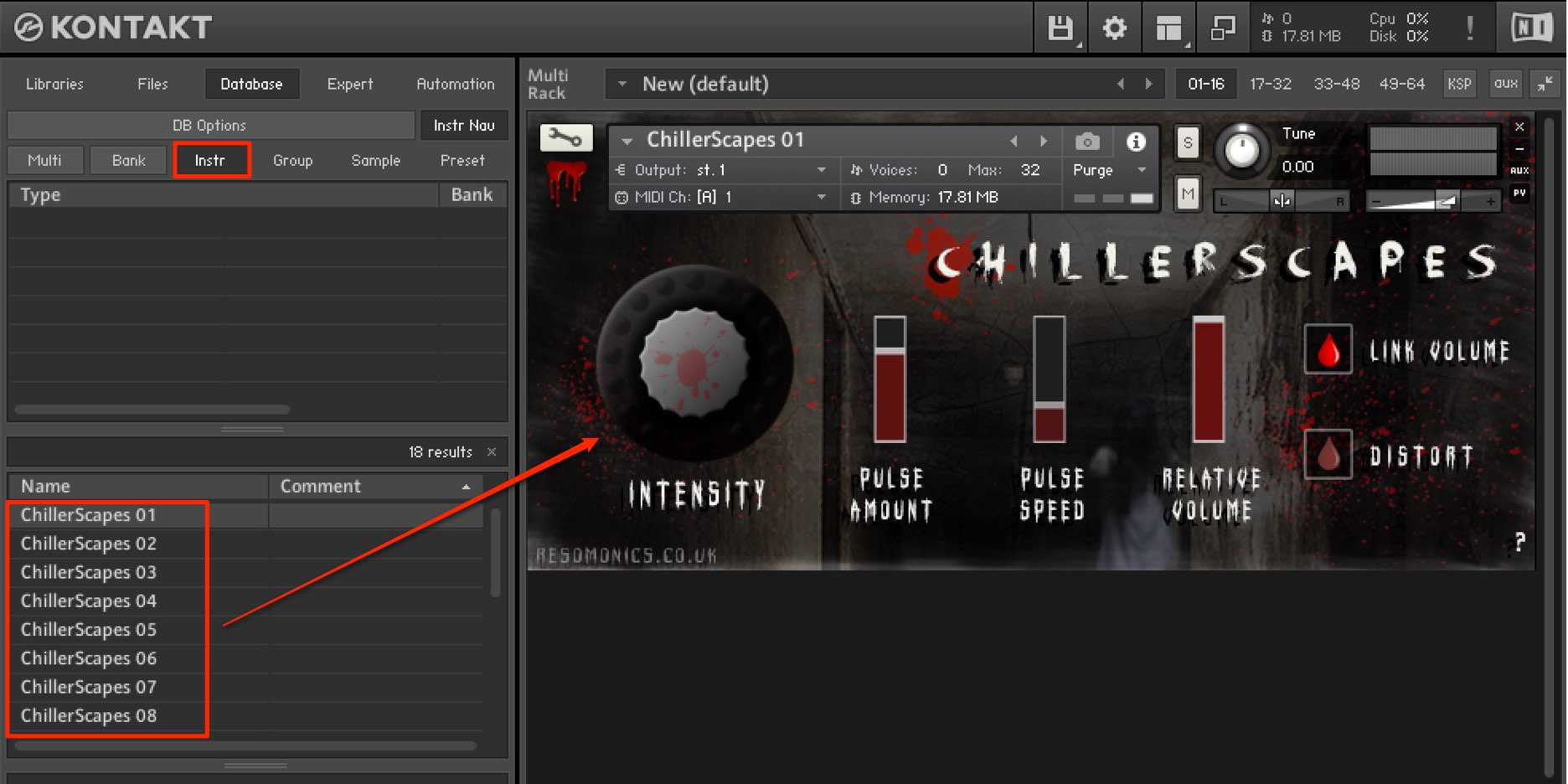This screenshot has width=1568, height=784.
Task: Show instrument slots 49-64
Action: [1401, 84]
